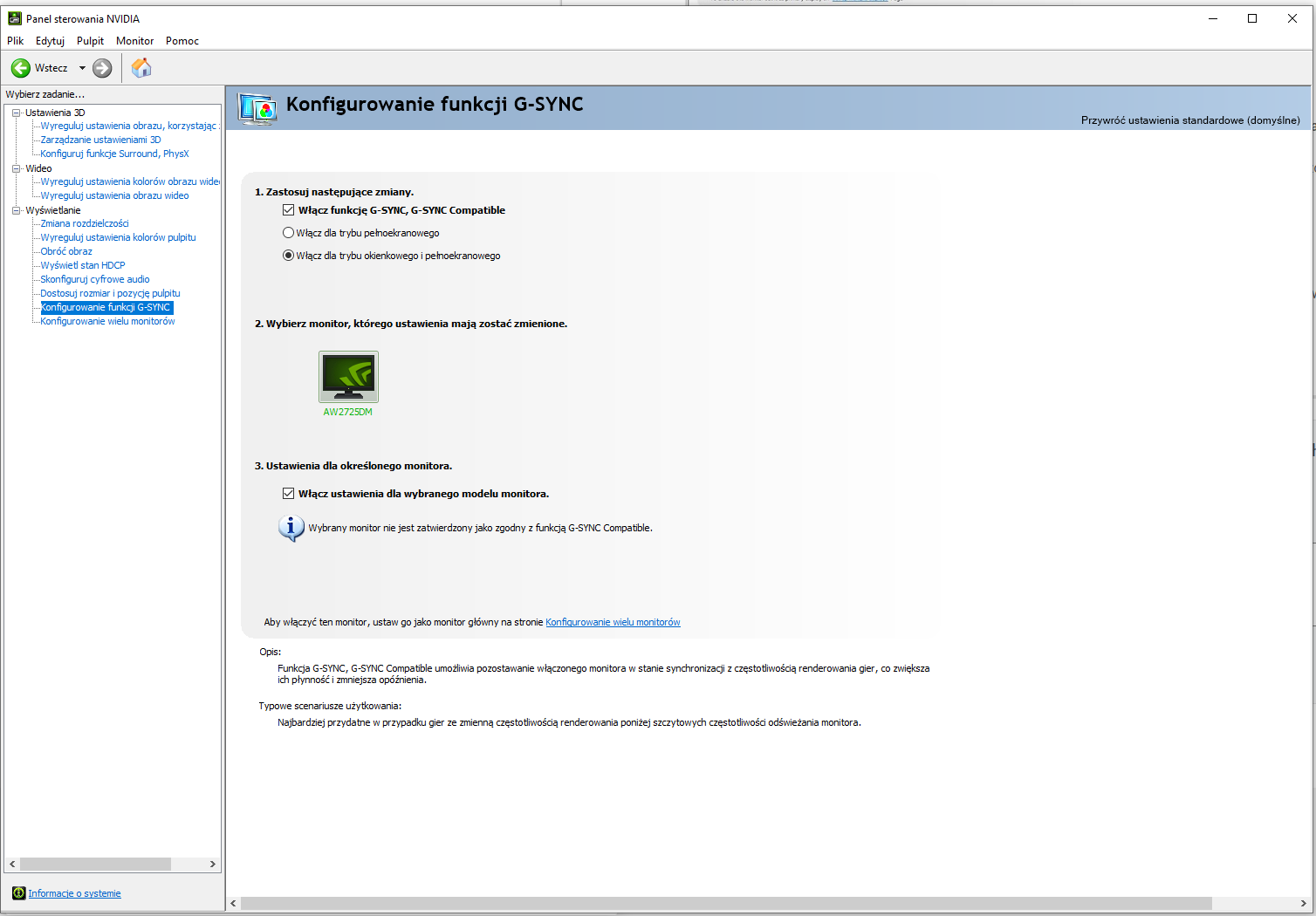
Task: Close the Panel sterowania NVIDIA window
Action: 1292,18
